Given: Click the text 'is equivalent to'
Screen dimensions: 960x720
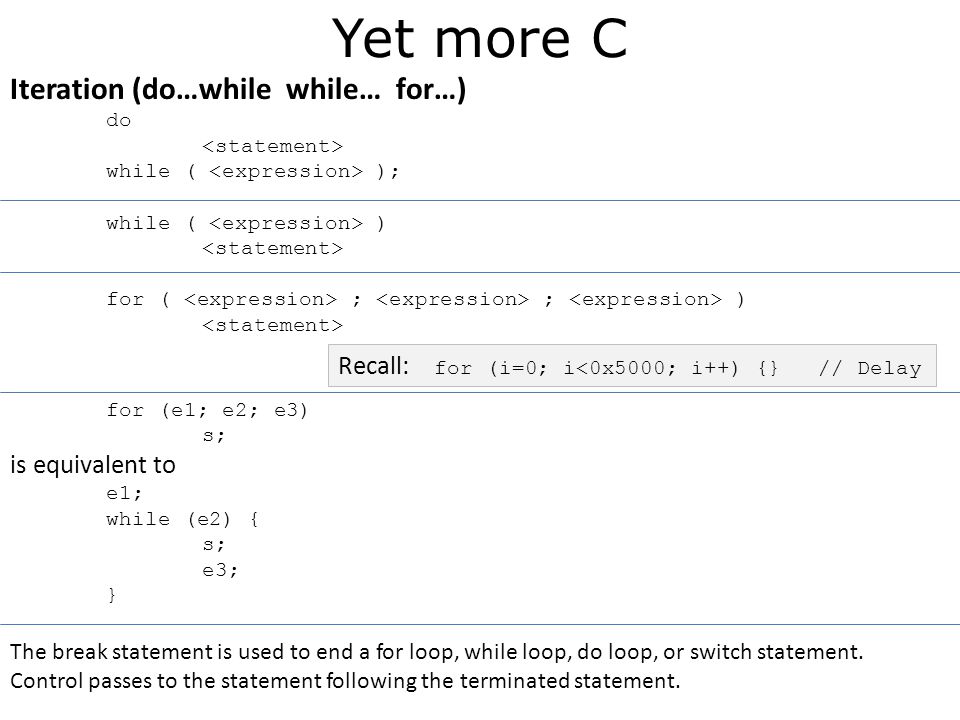Looking at the screenshot, I should tap(93, 465).
